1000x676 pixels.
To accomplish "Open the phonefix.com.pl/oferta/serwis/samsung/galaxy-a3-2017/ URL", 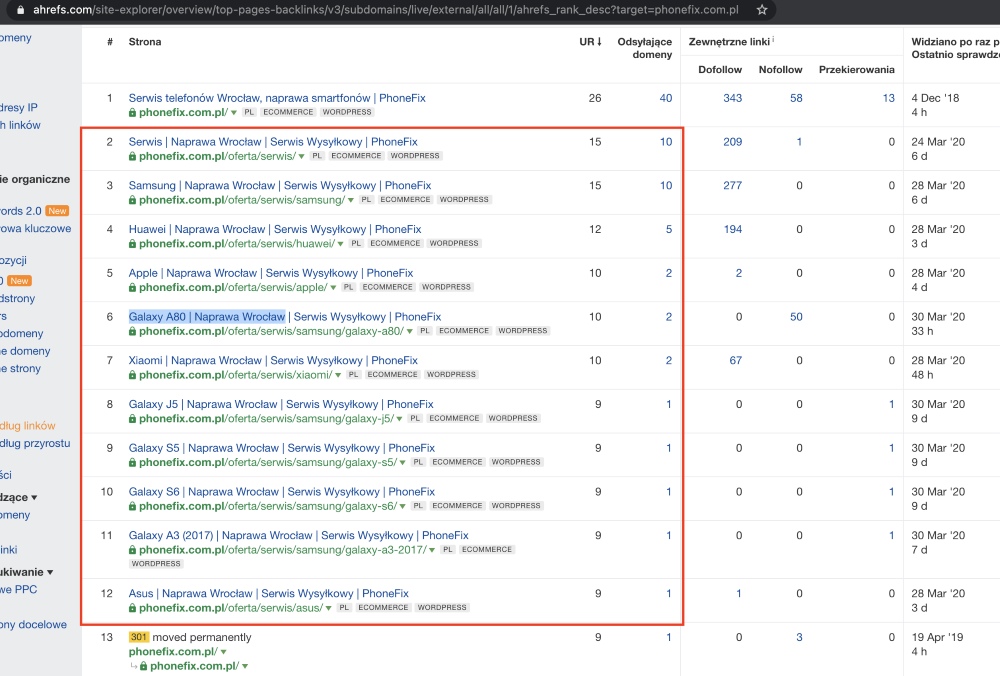I will 283,550.
